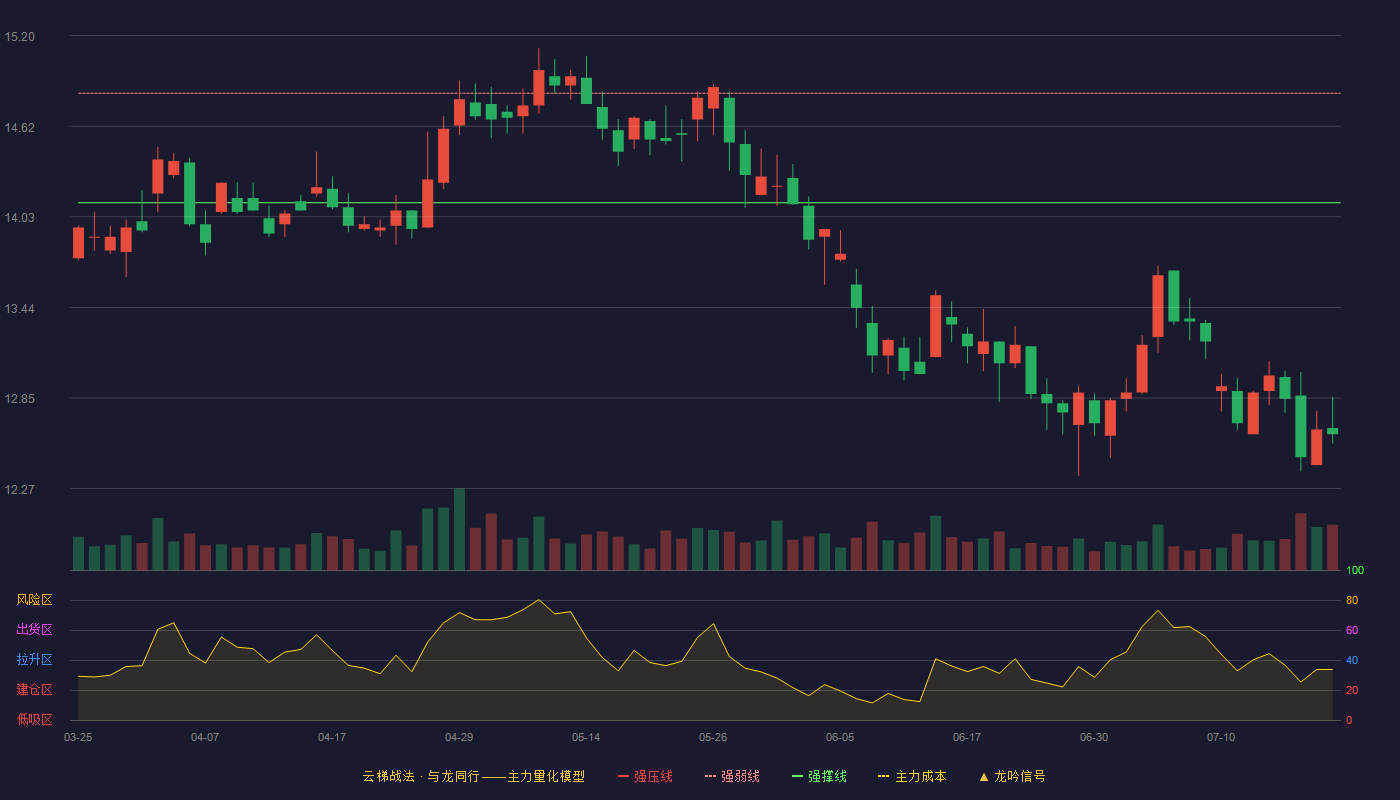Screen dimensions: 1400x800
Task: Click the pink dotted horizontal strength line
Action: (x=709, y=93)
